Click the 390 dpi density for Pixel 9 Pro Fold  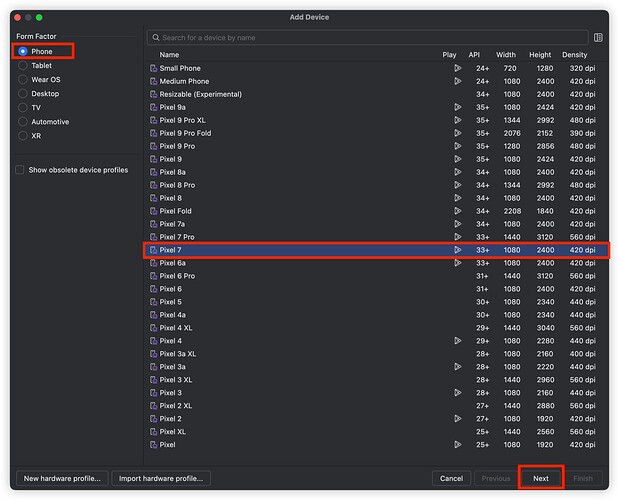pyautogui.click(x=582, y=133)
